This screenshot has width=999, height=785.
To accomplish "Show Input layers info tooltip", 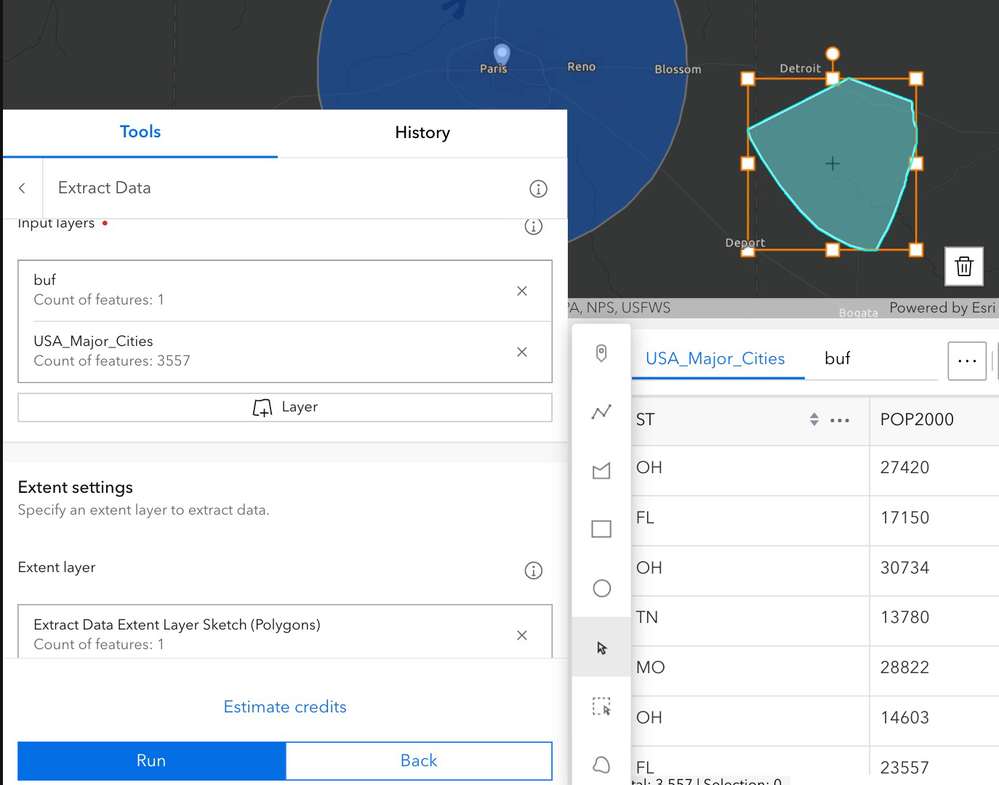I will pos(533,226).
